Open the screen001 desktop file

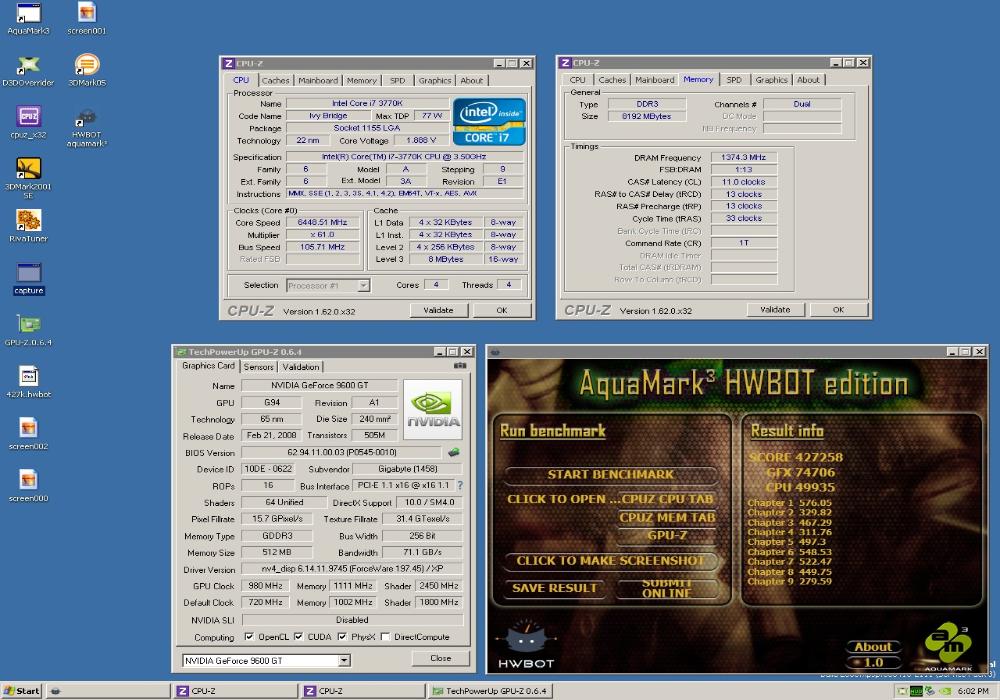(87, 18)
